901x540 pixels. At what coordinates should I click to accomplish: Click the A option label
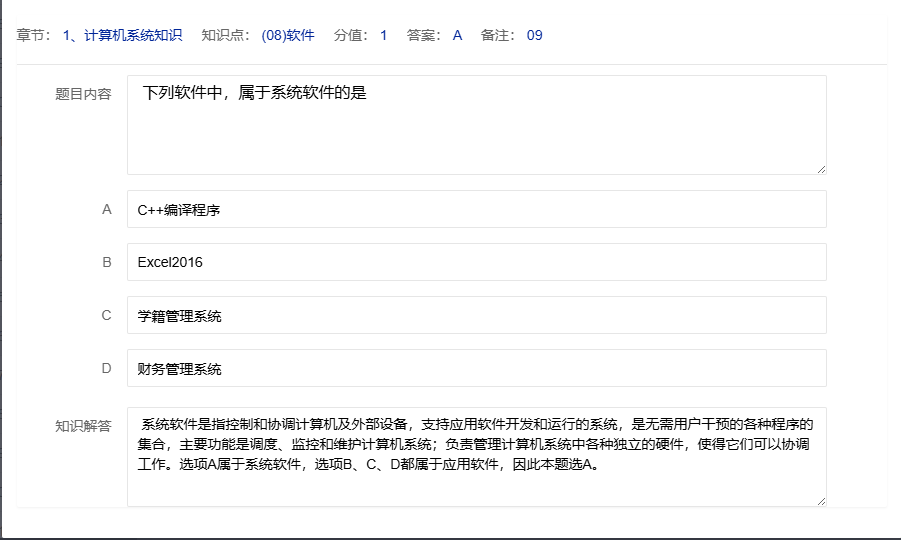[107, 210]
